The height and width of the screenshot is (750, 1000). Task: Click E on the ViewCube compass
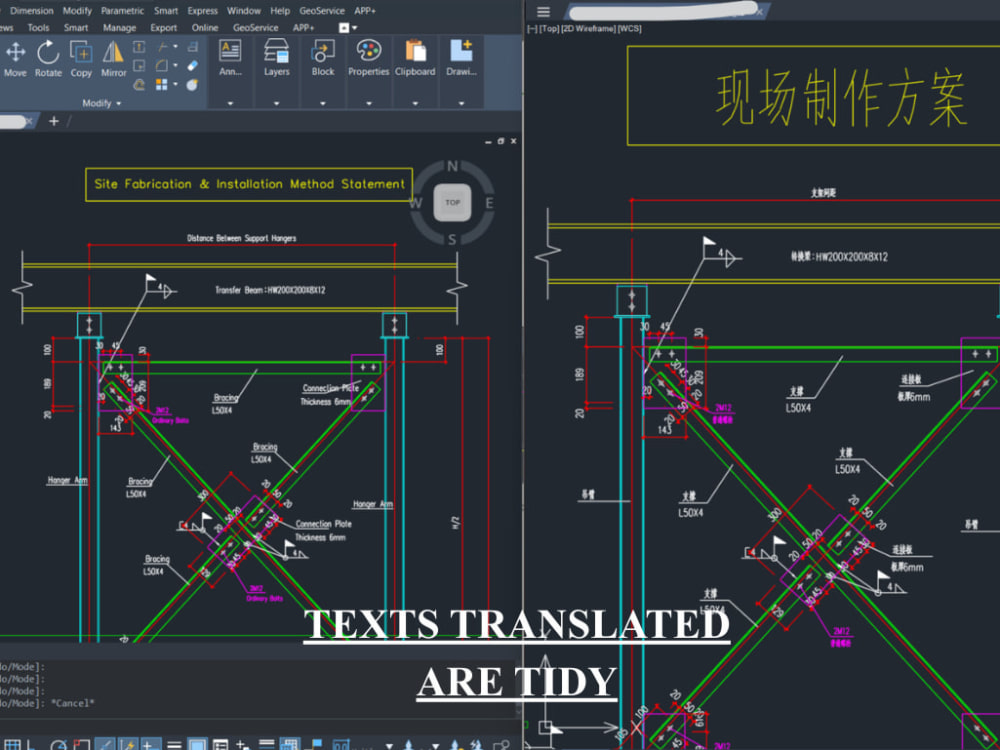(489, 203)
